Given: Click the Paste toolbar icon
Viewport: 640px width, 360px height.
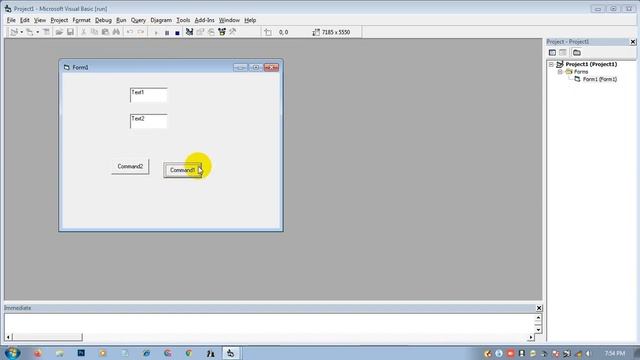Looking at the screenshot, I should pos(105,32).
